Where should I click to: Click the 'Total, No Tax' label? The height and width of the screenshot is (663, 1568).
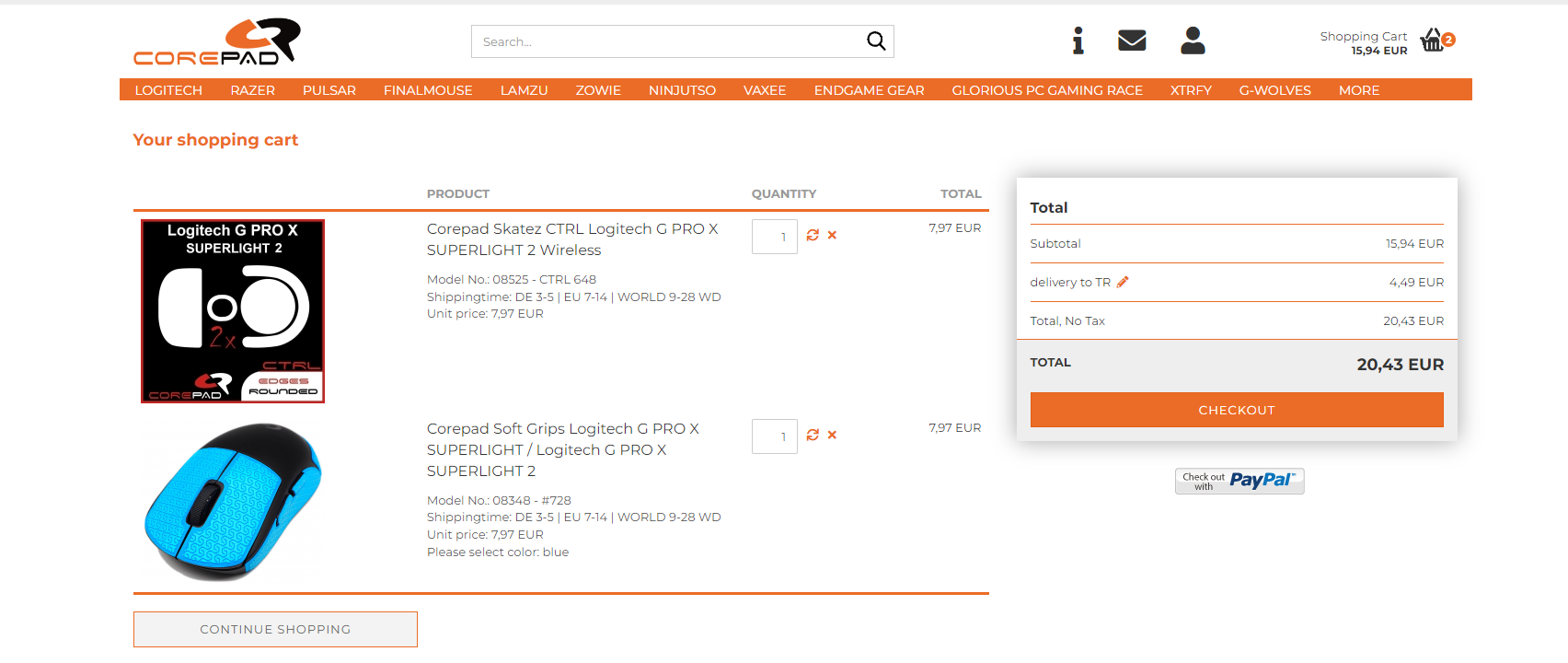(x=1067, y=321)
